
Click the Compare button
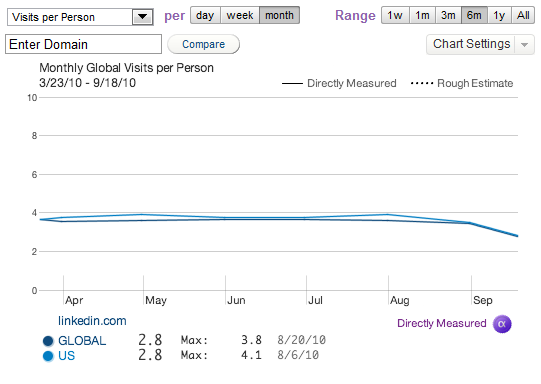click(x=204, y=44)
